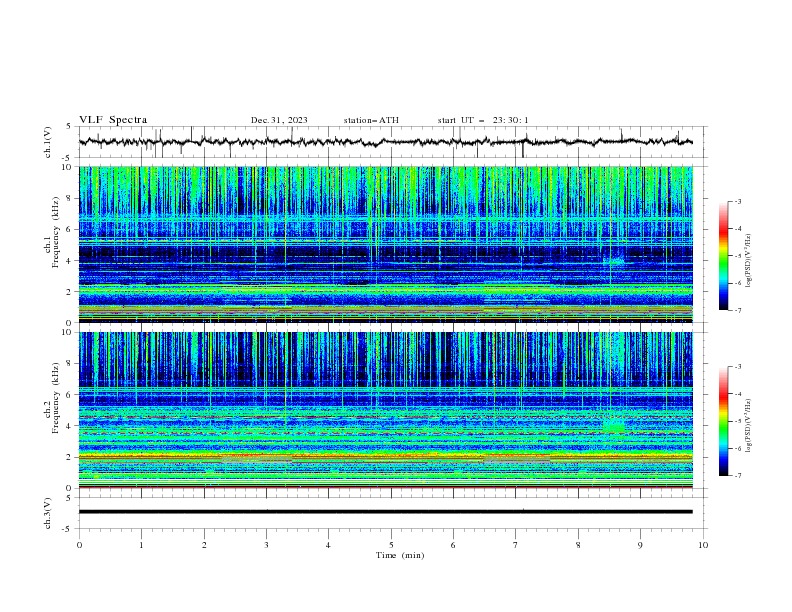Screen dimensions: 792x612
Task: Click time axis tick label "10"
Action: (x=703, y=545)
